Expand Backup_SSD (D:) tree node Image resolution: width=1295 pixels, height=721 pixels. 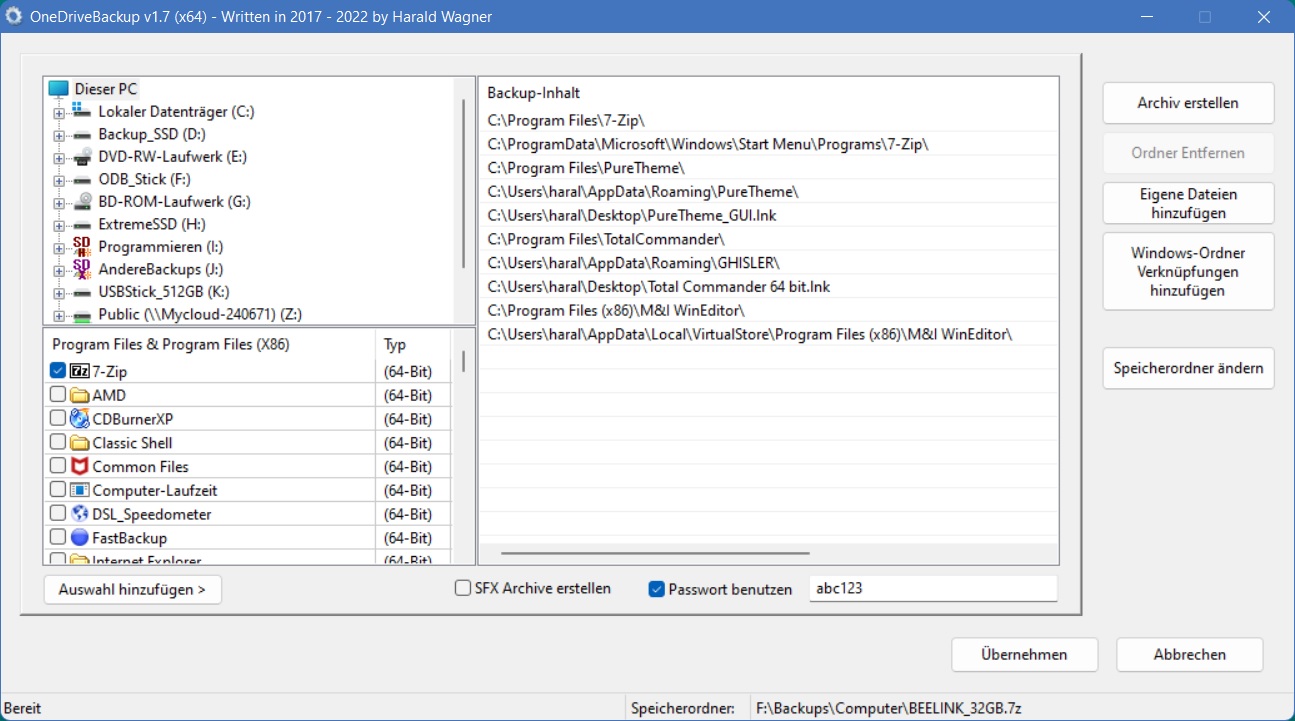click(59, 135)
